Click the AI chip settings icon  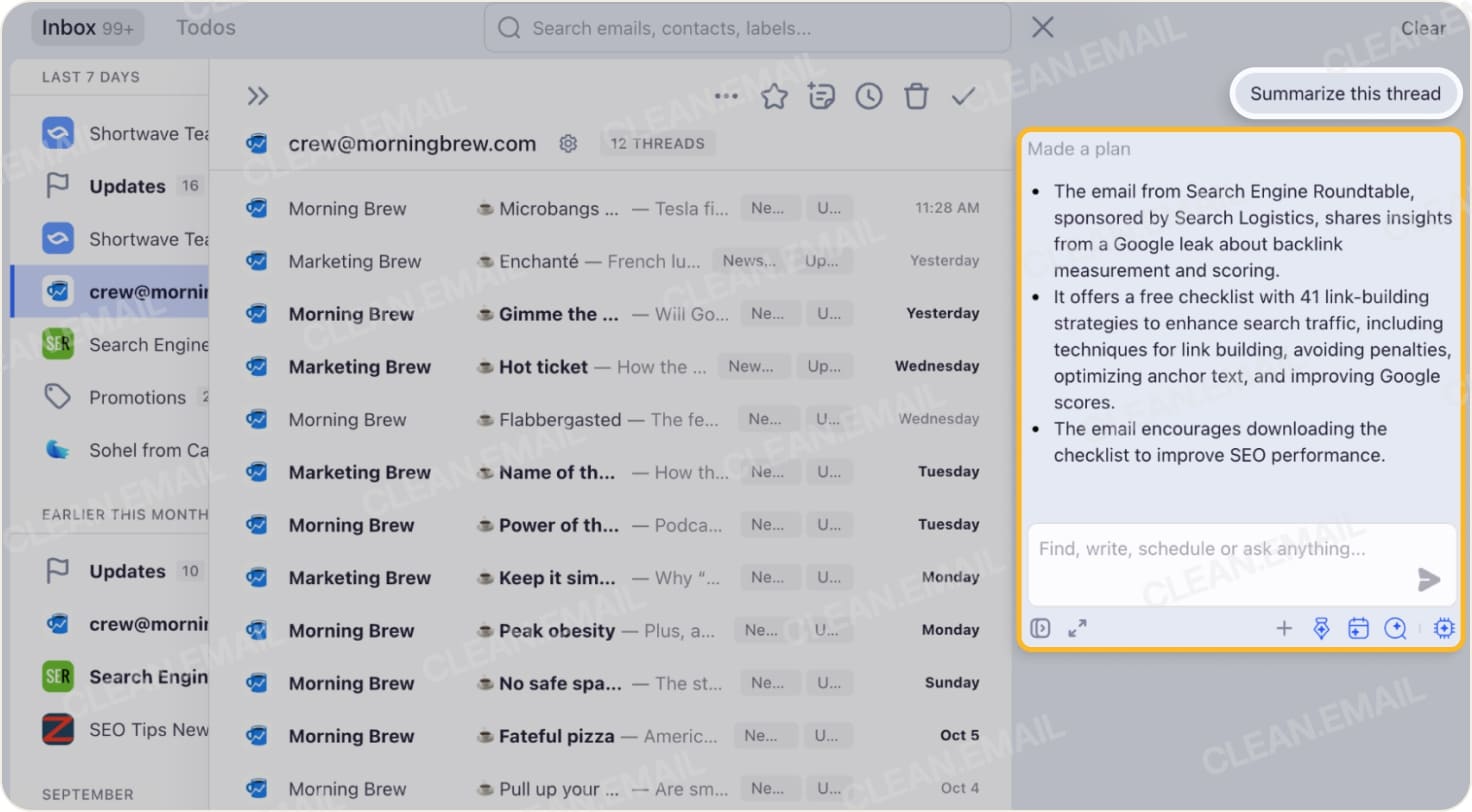point(1444,628)
